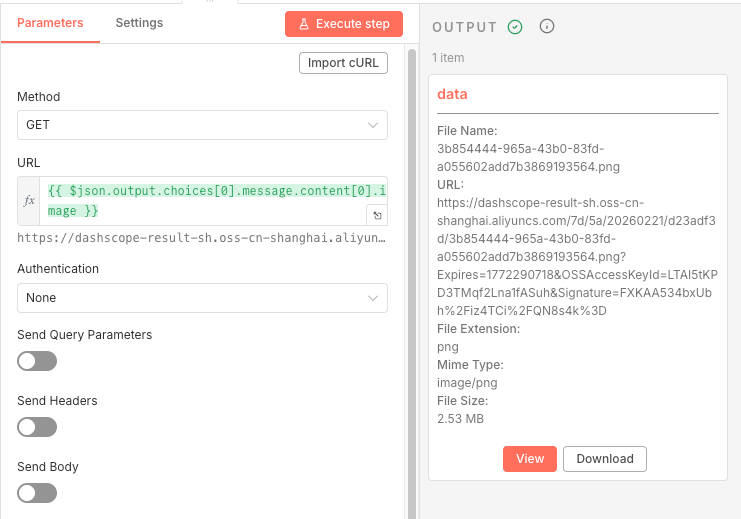Download the output PNG file
Image resolution: width=741 pixels, height=519 pixels.
(x=605, y=459)
